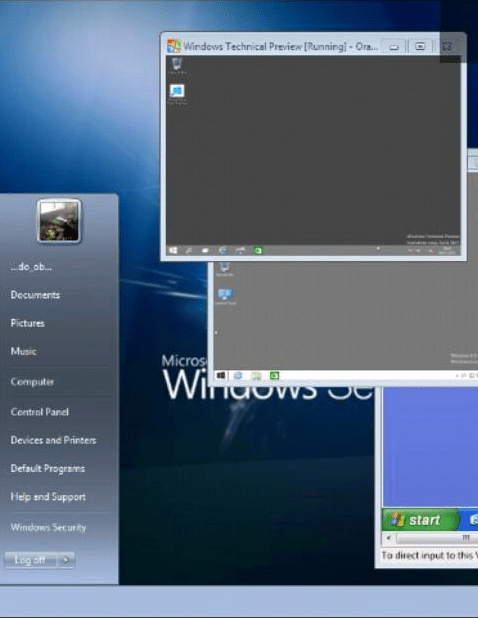Open File Explorer in Technical Preview taskbar
Image resolution: width=478 pixels, height=618 pixels.
tap(240, 250)
